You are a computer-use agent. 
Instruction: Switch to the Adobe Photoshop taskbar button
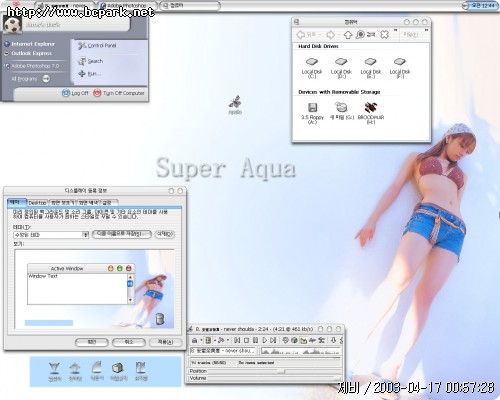(127, 6)
